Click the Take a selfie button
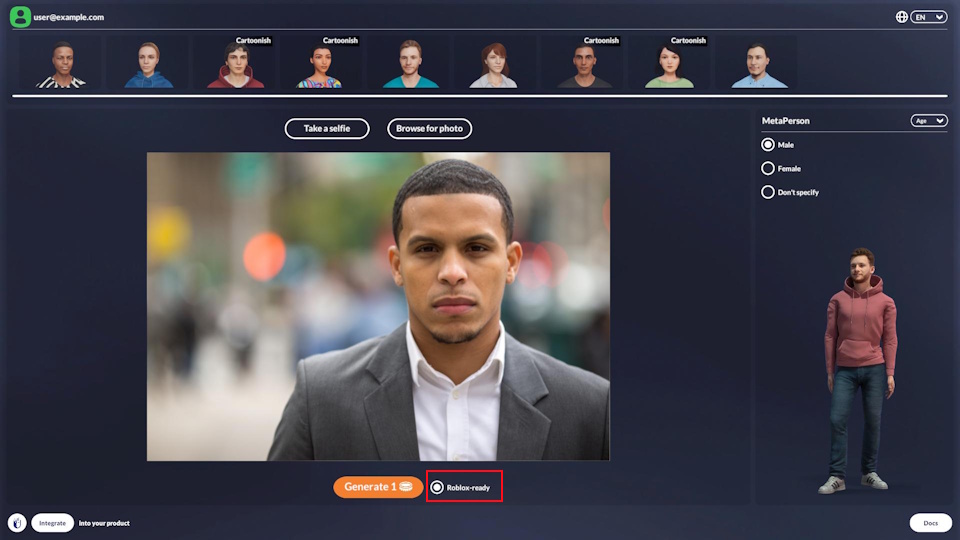The height and width of the screenshot is (540, 960). (327, 129)
